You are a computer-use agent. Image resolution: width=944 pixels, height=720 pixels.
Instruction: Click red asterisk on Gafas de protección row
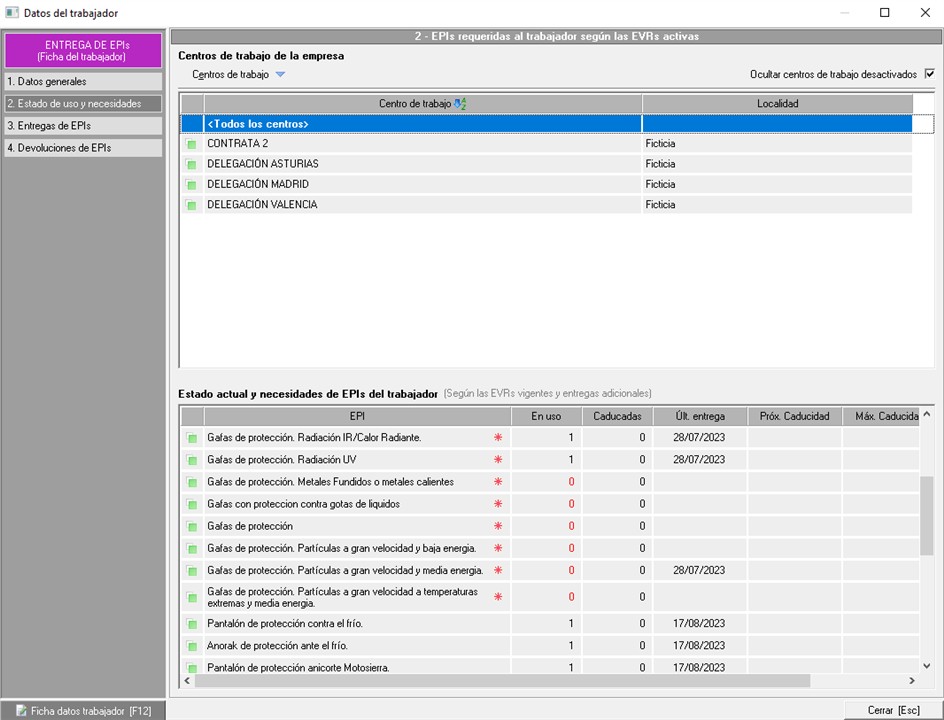[x=498, y=526]
